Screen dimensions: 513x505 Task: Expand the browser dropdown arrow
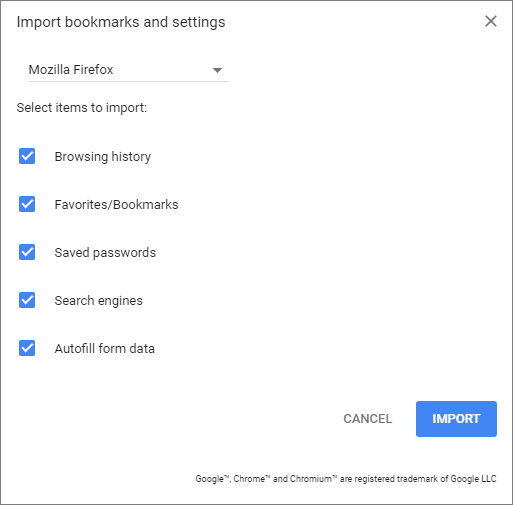coord(217,70)
